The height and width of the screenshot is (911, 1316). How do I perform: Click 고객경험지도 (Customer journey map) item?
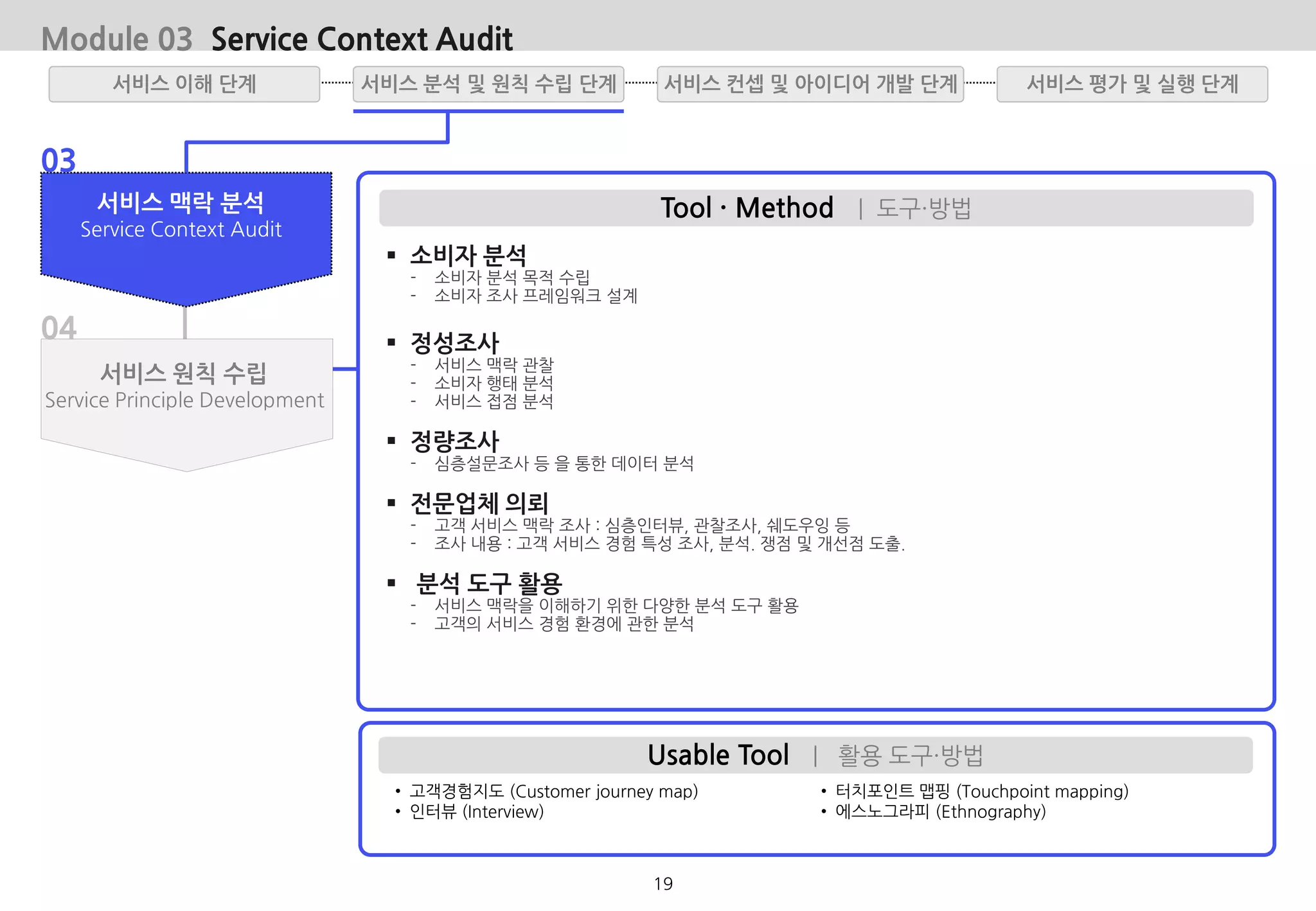pos(554,792)
